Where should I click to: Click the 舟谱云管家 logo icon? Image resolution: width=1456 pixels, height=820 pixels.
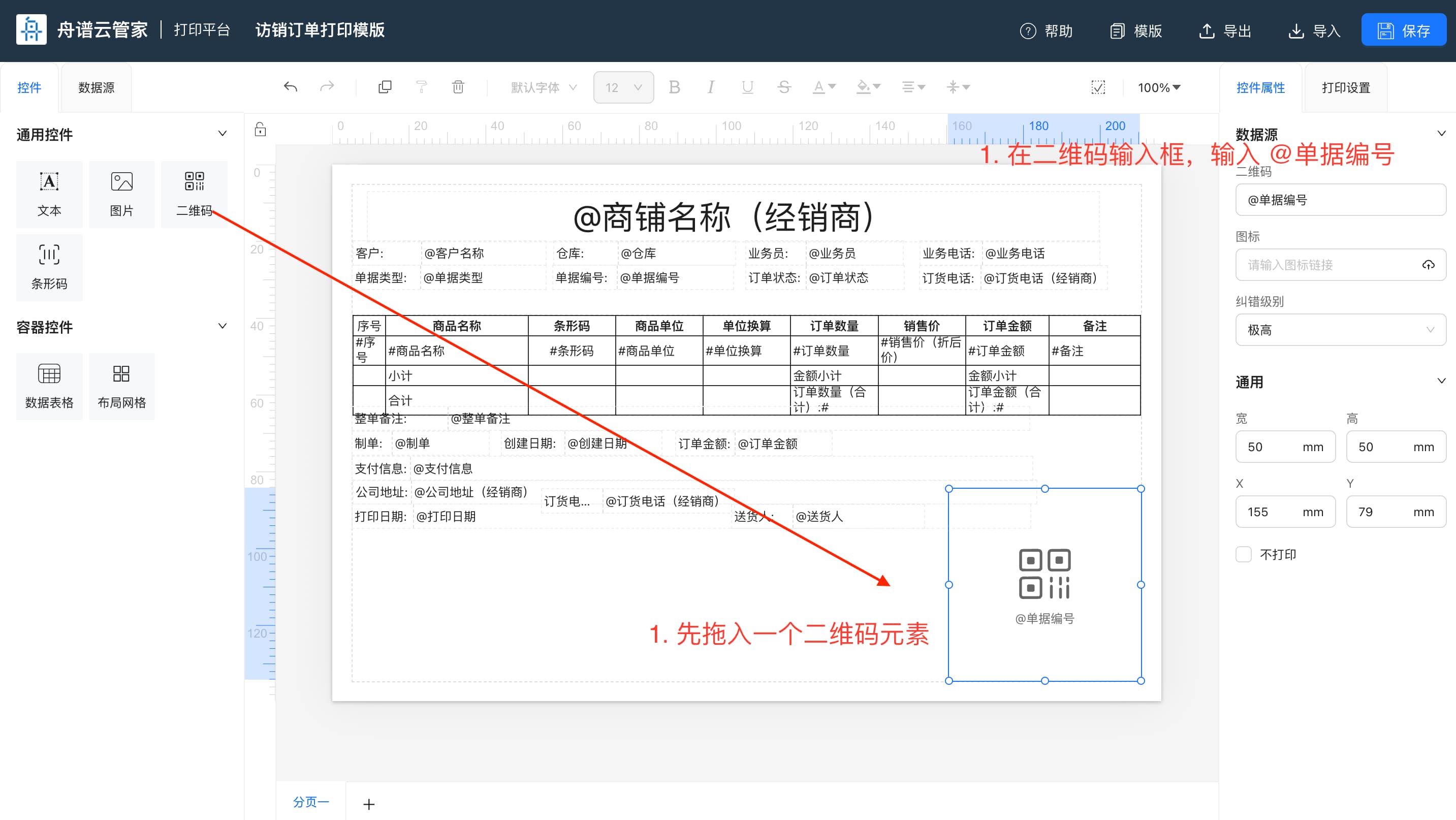coord(31,30)
